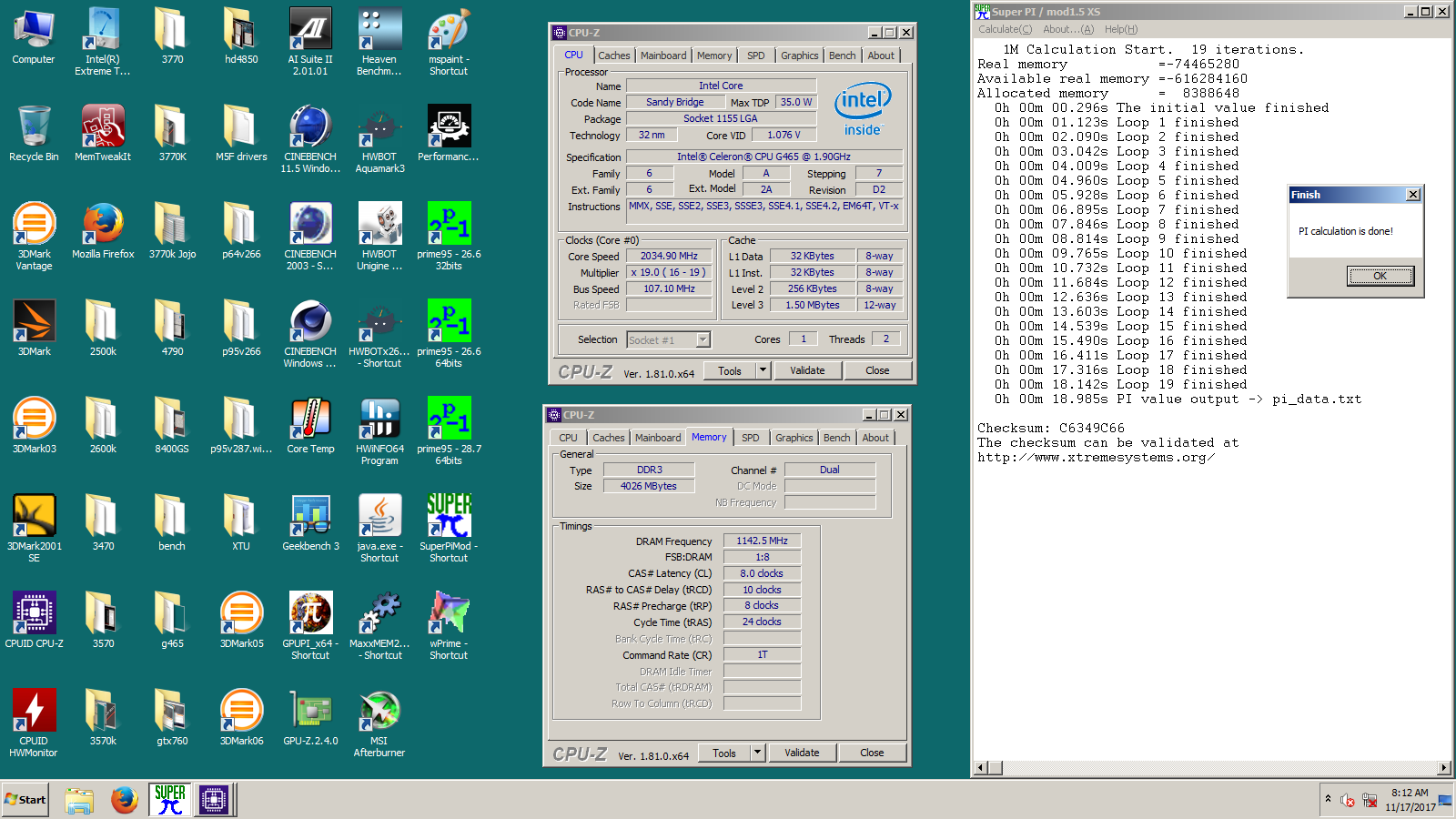Open the hd4850 folder icon
Viewport: 1456px width, 819px height.
241,36
